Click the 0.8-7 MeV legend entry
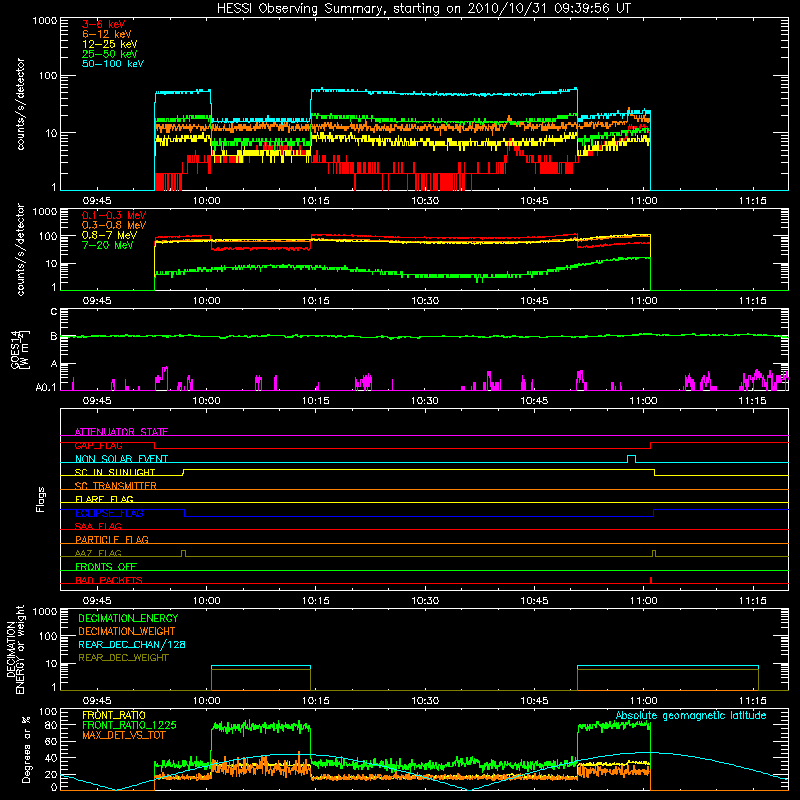The width and height of the screenshot is (800, 800). [x=109, y=235]
